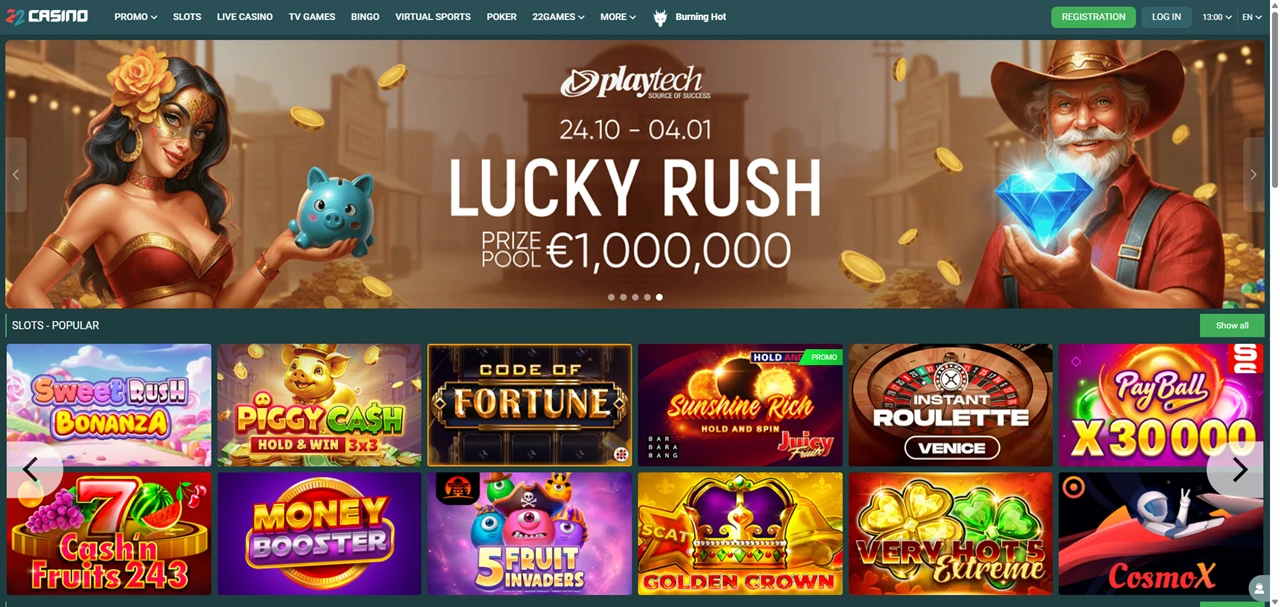The width and height of the screenshot is (1280, 607).
Task: Open the Code of Fortune game thumbnail
Action: [x=530, y=405]
